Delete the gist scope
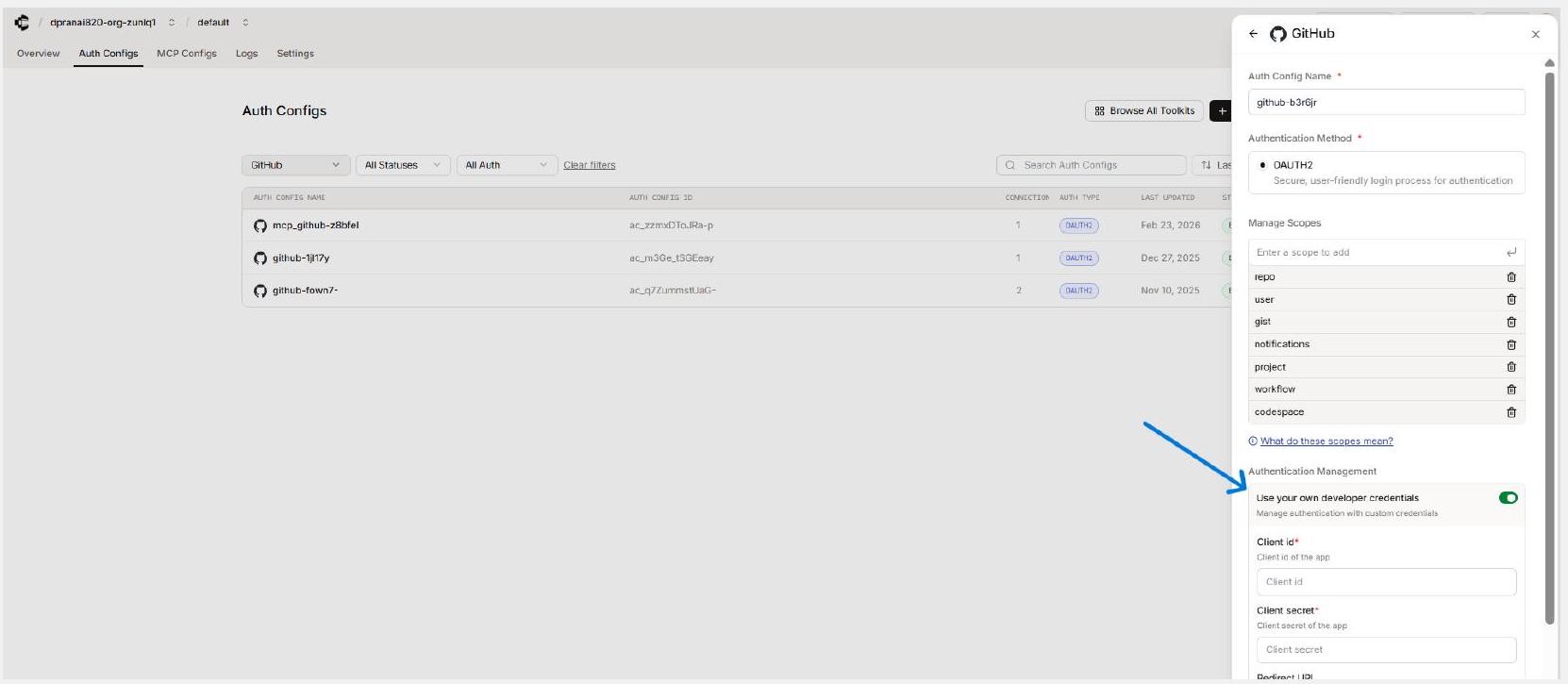 click(x=1511, y=323)
